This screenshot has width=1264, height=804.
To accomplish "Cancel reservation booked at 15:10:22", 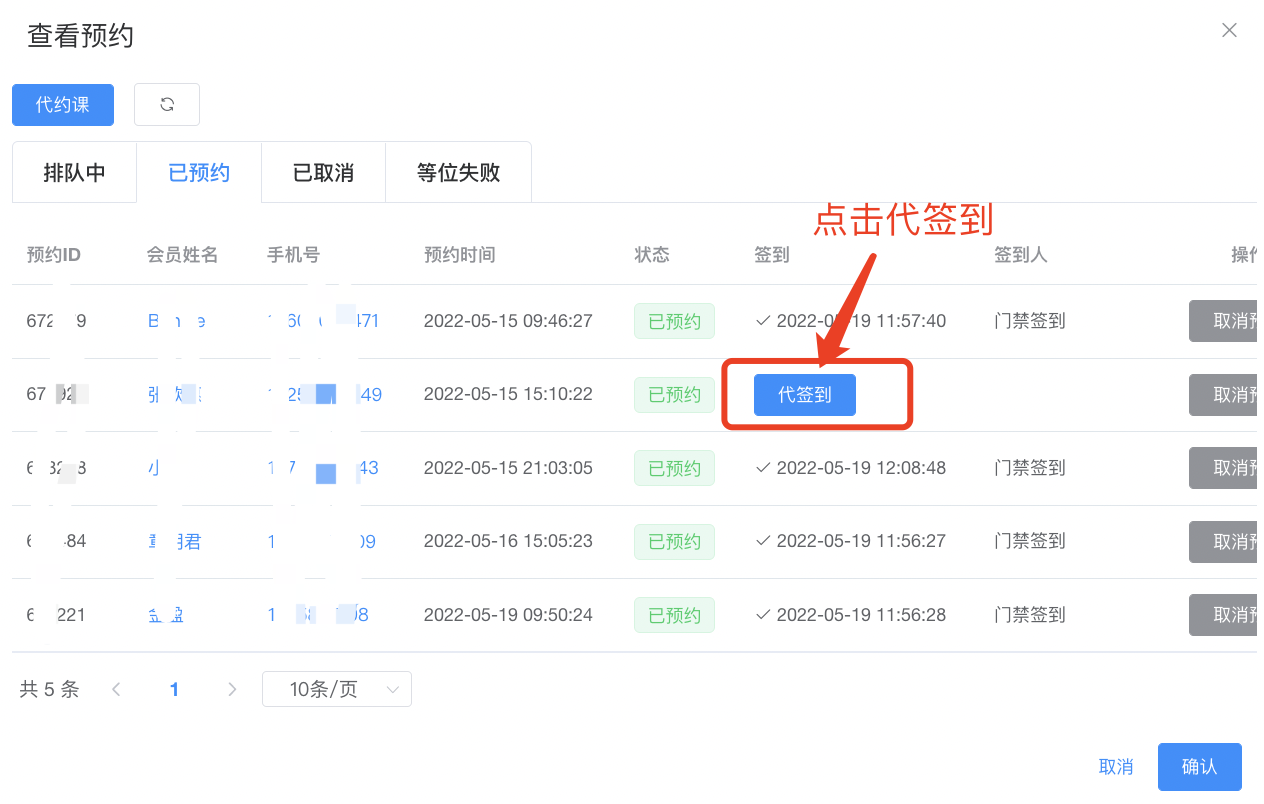I will pos(1224,395).
